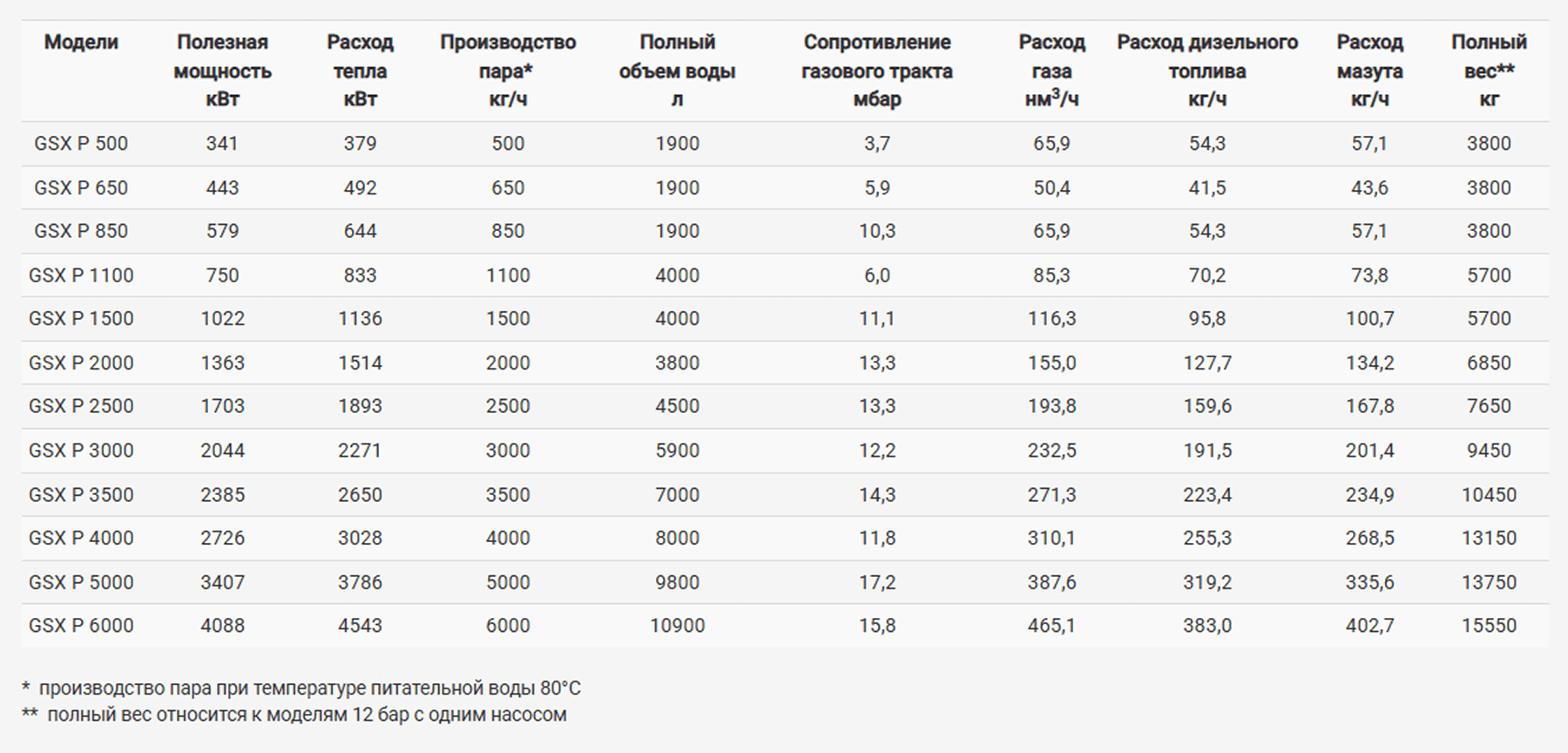The height and width of the screenshot is (753, 1568).
Task: Click the "Модели" column header
Action: tap(81, 42)
